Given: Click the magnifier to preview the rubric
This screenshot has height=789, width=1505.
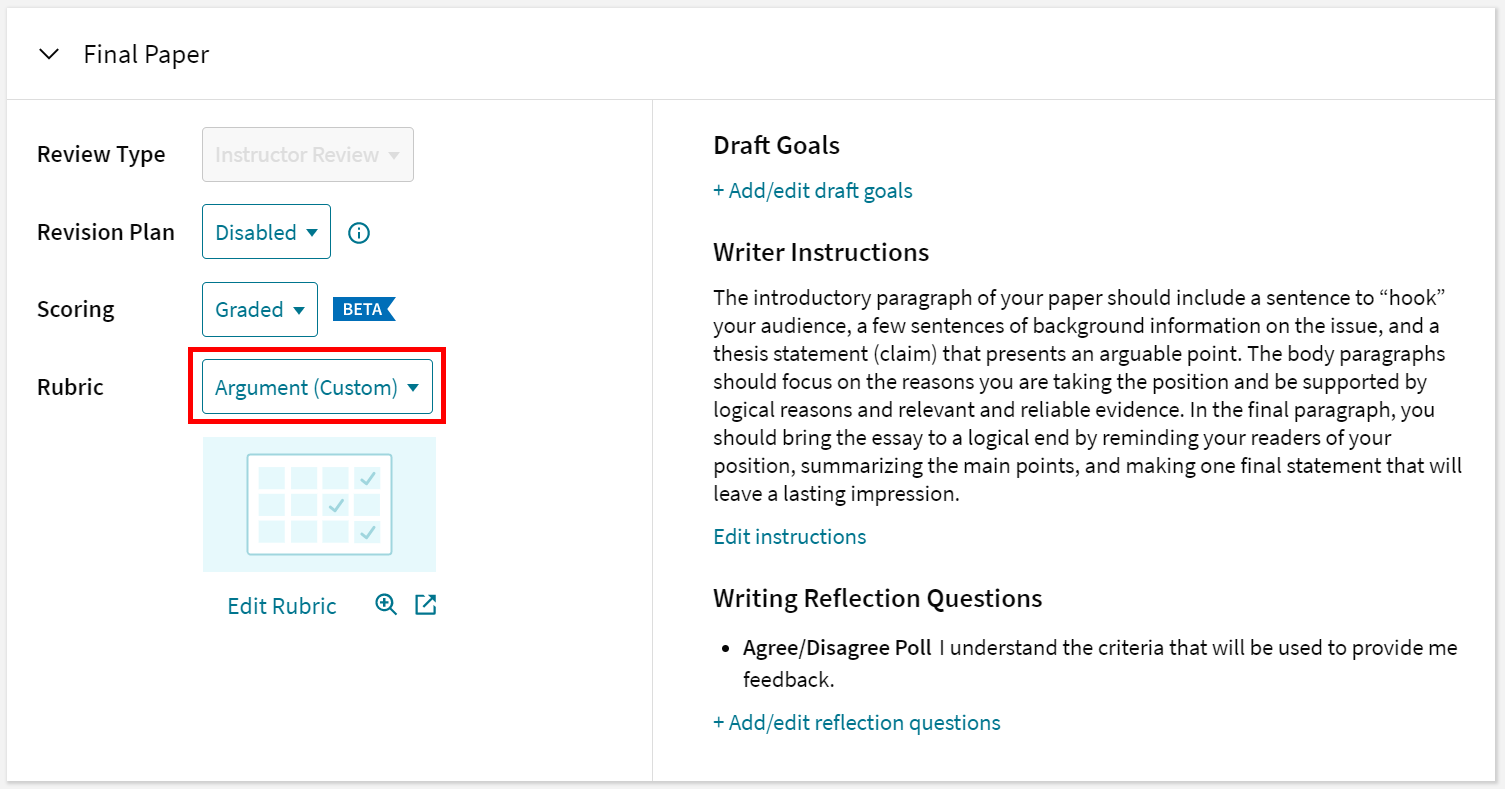Looking at the screenshot, I should (385, 604).
